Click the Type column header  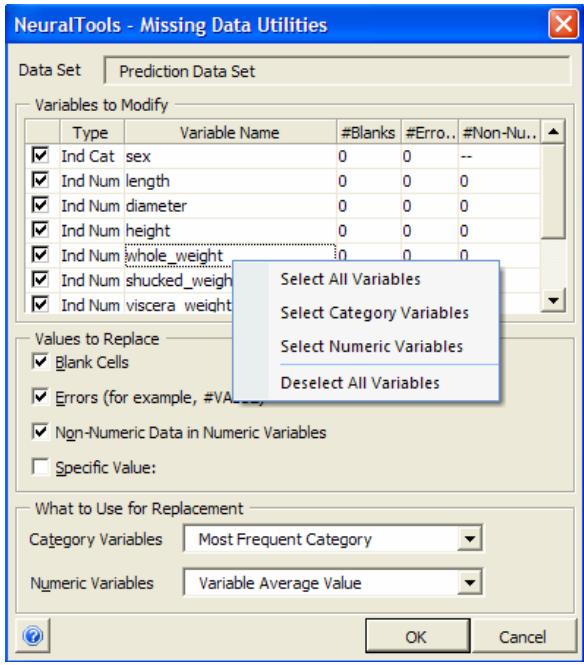coord(92,132)
